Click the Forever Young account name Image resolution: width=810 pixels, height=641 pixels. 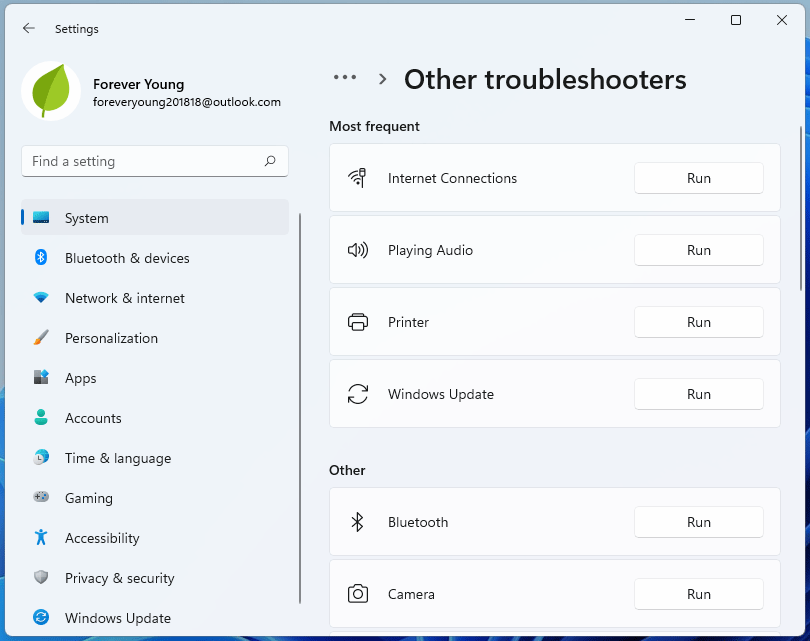138,84
